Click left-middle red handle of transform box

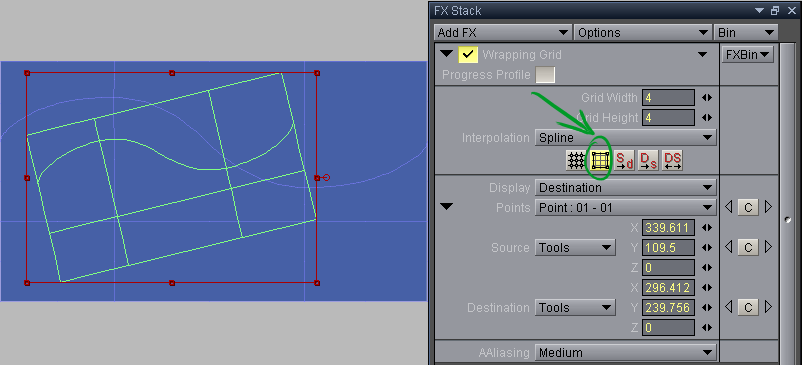point(27,178)
